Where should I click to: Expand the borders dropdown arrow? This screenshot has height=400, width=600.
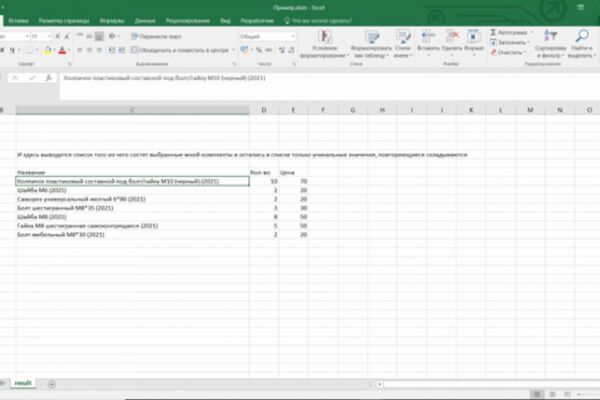(x=37, y=50)
